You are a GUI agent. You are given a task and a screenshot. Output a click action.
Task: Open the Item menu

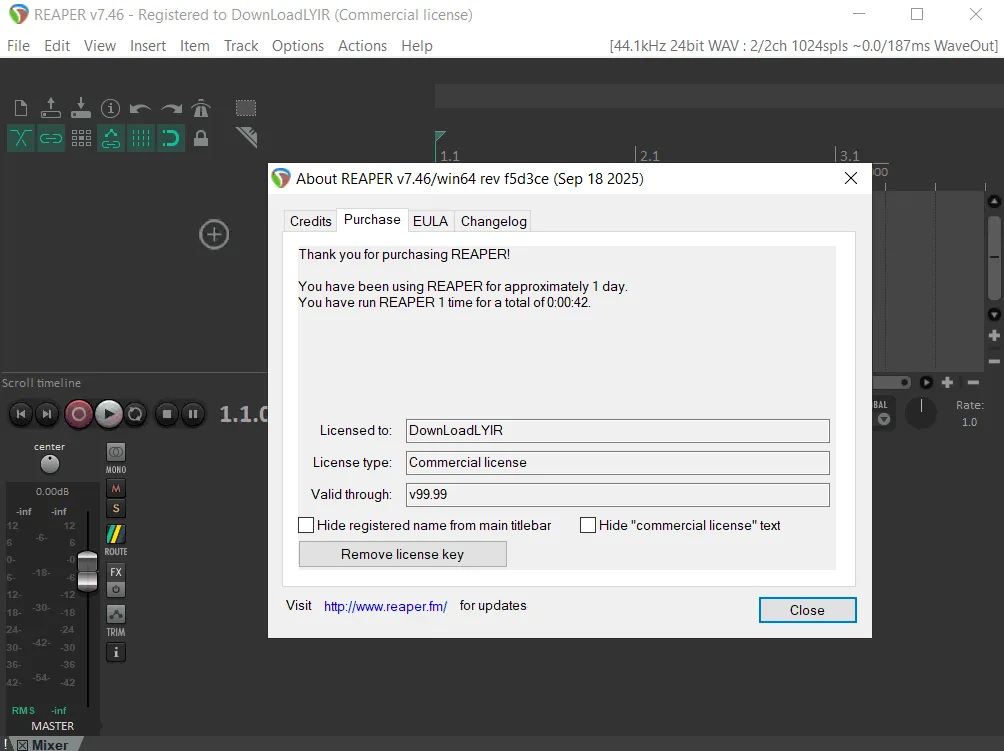195,46
